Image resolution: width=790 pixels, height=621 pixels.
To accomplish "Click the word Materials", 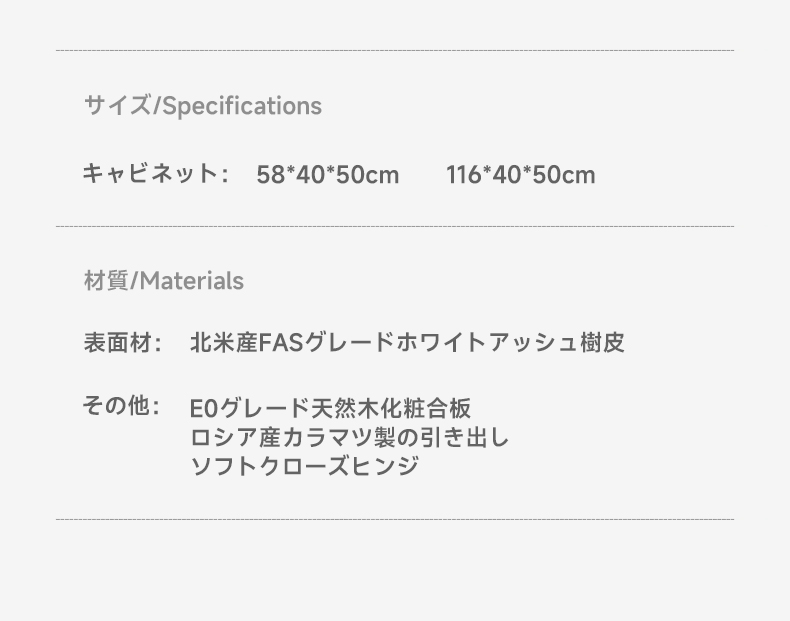I will pos(191,281).
